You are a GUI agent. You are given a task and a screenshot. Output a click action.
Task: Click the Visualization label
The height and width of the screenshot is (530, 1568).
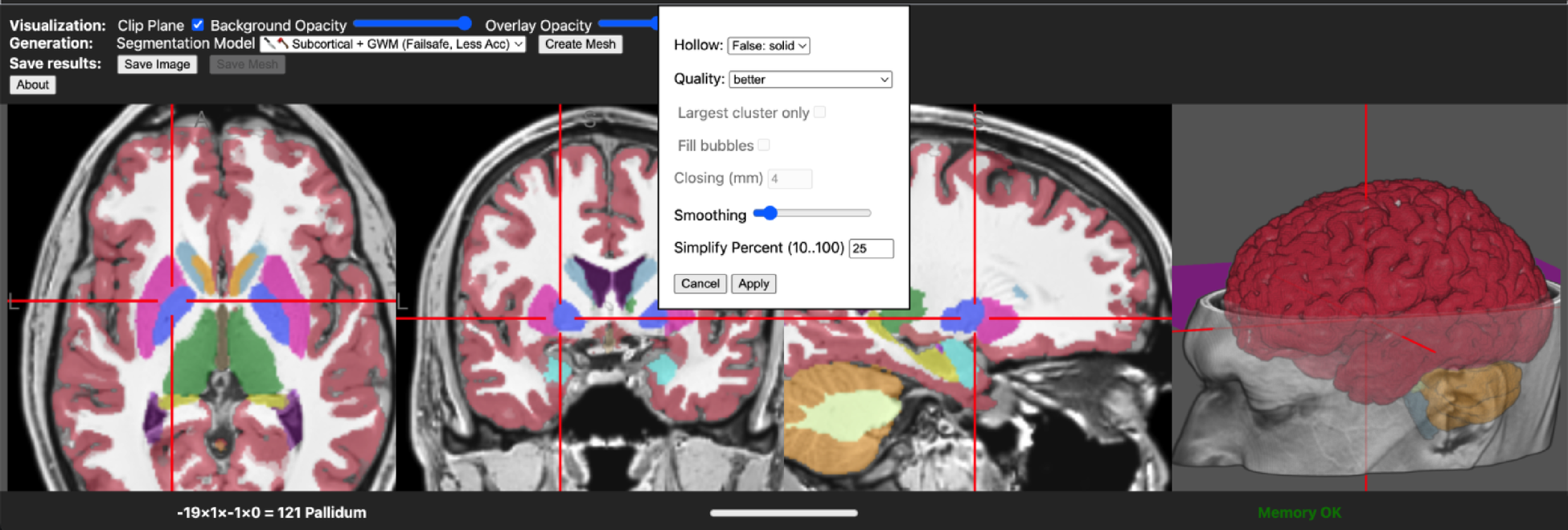(x=58, y=25)
